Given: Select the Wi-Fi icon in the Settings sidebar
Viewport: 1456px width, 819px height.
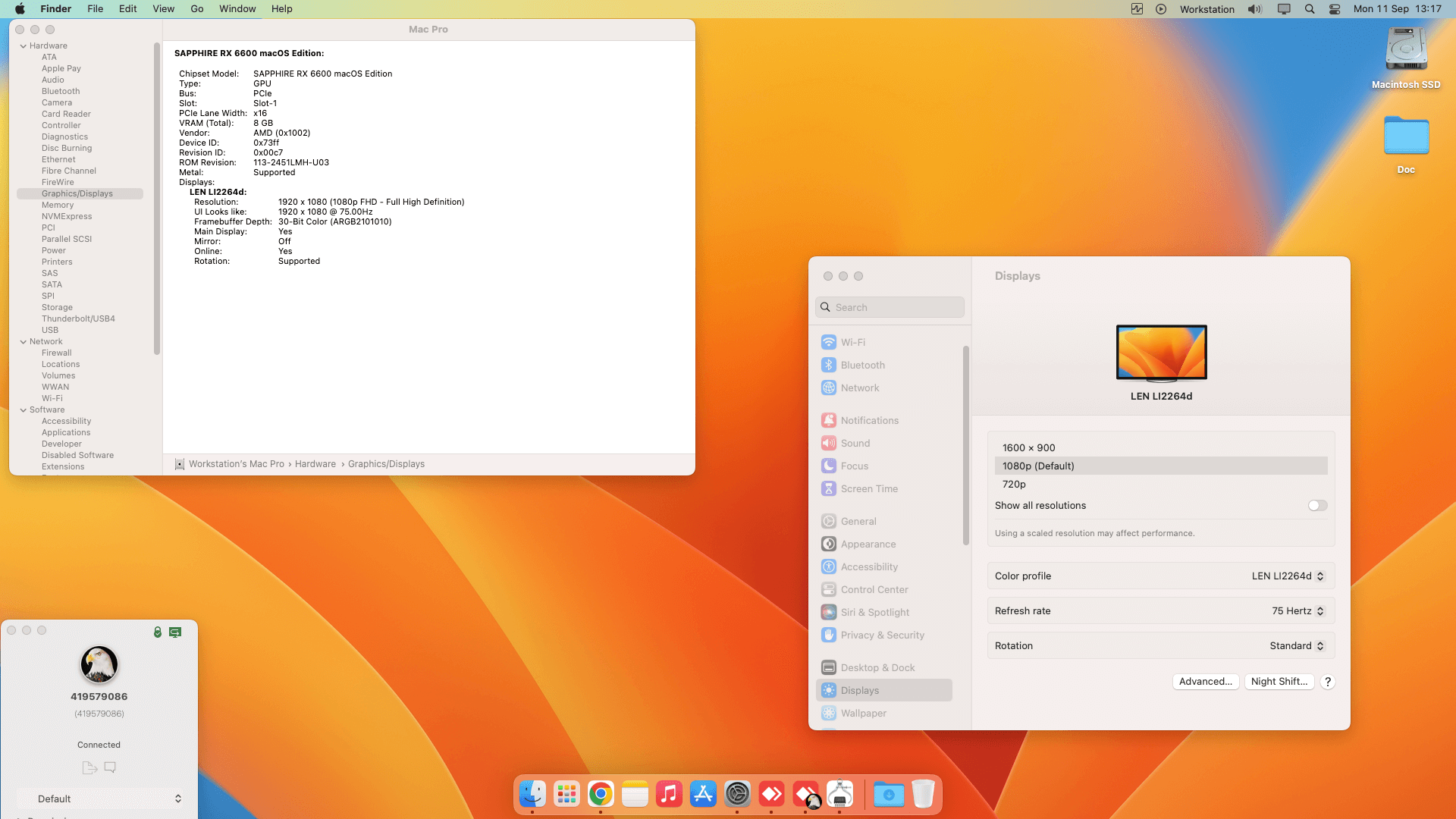Looking at the screenshot, I should pos(828,342).
